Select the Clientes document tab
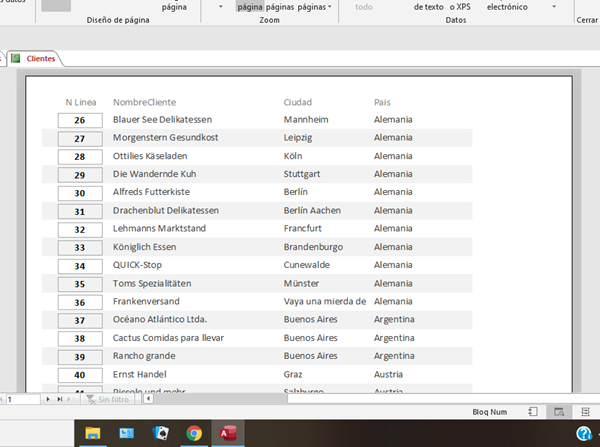The width and height of the screenshot is (600, 447). pyautogui.click(x=34, y=59)
